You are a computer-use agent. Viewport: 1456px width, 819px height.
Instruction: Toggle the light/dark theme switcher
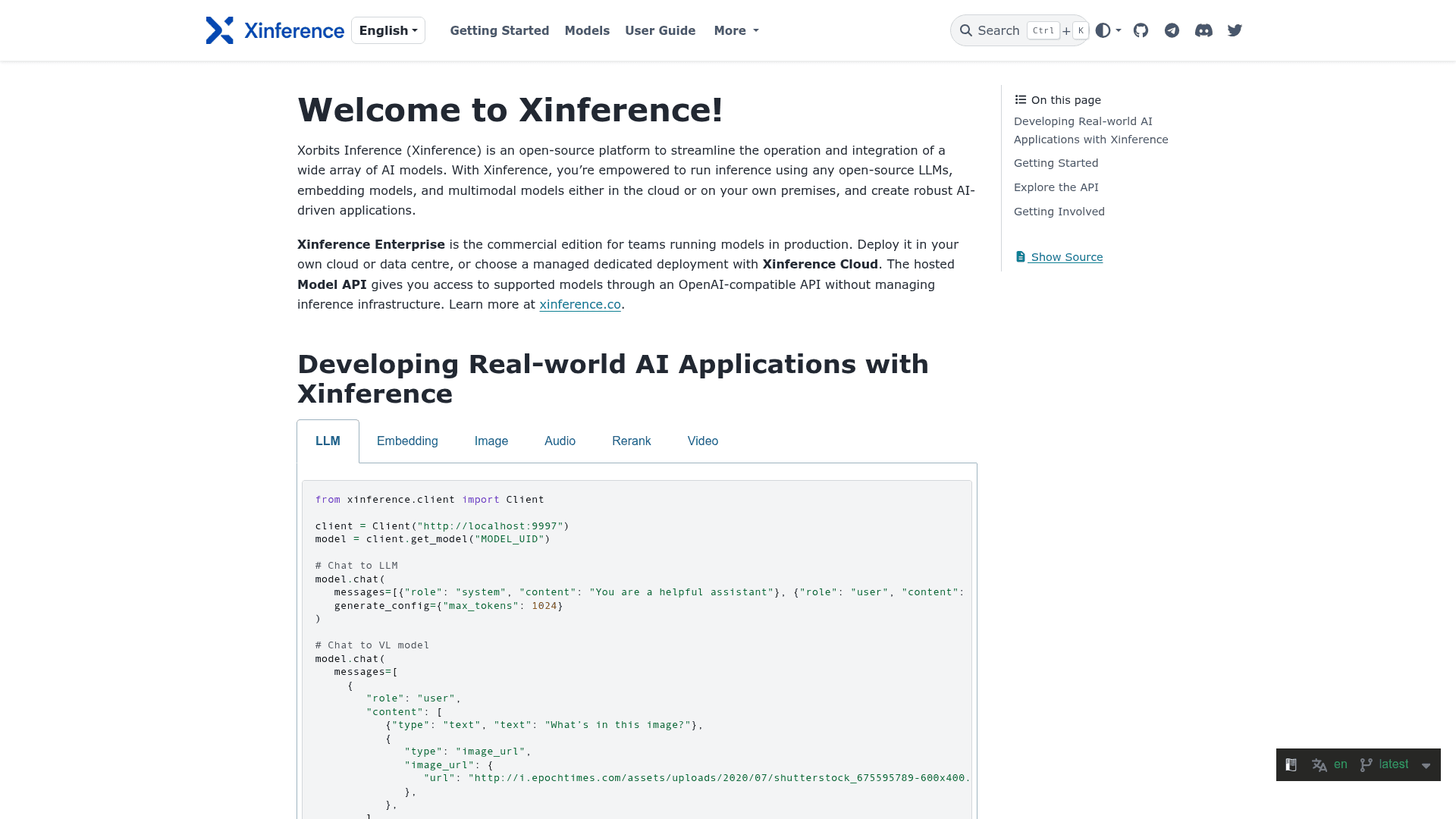pyautogui.click(x=1108, y=30)
